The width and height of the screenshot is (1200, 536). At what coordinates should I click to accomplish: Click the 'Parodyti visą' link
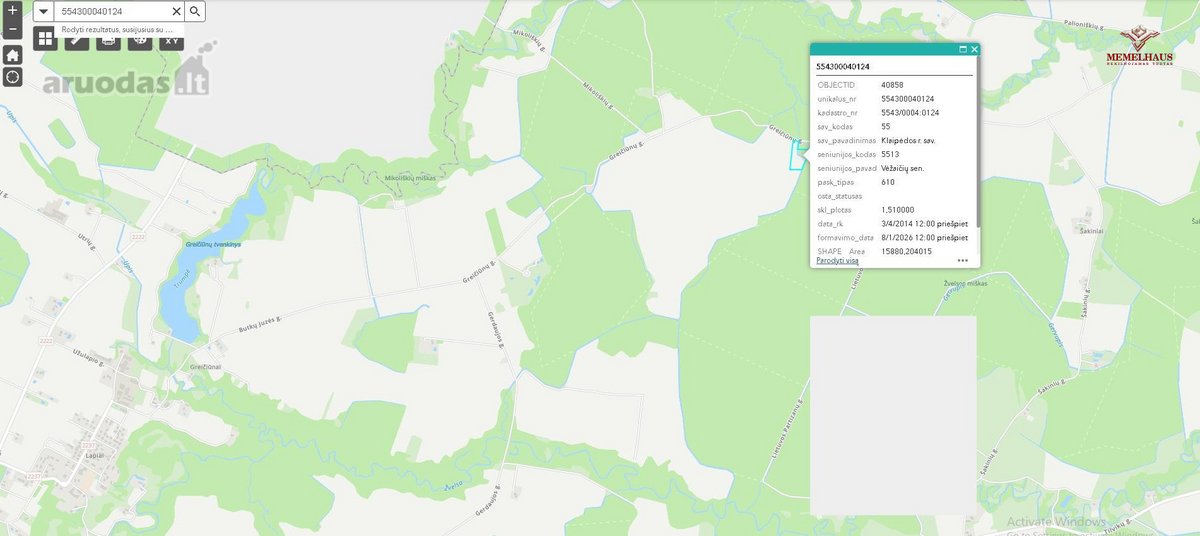coord(837,260)
